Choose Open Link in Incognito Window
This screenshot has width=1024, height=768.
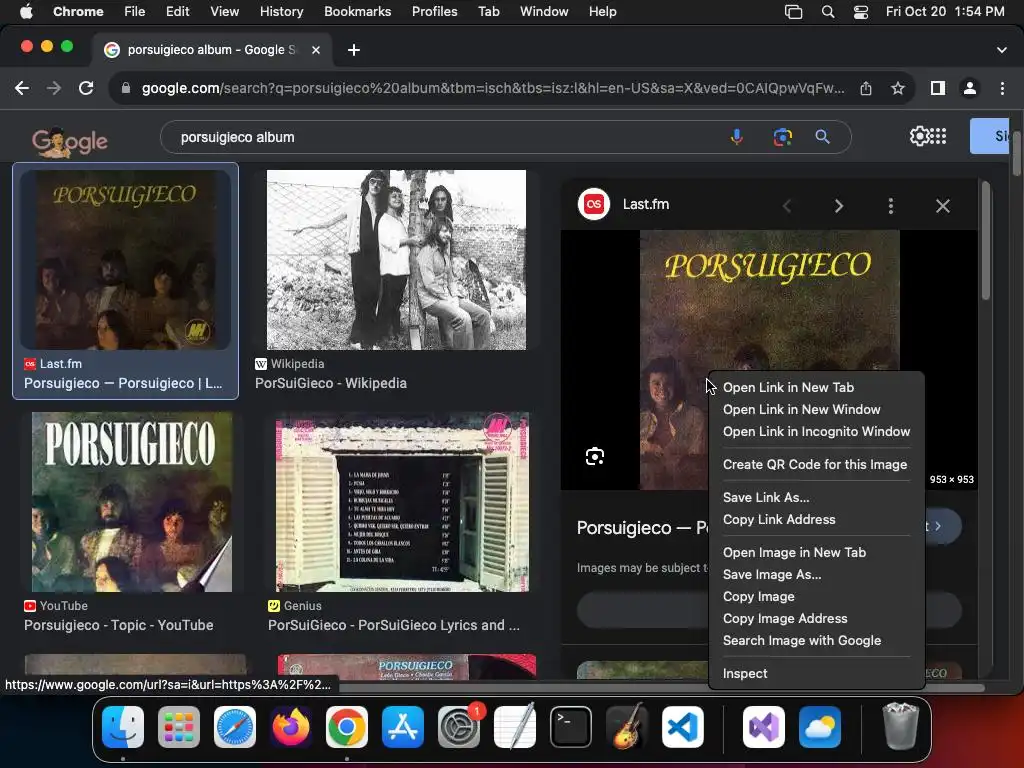(816, 432)
